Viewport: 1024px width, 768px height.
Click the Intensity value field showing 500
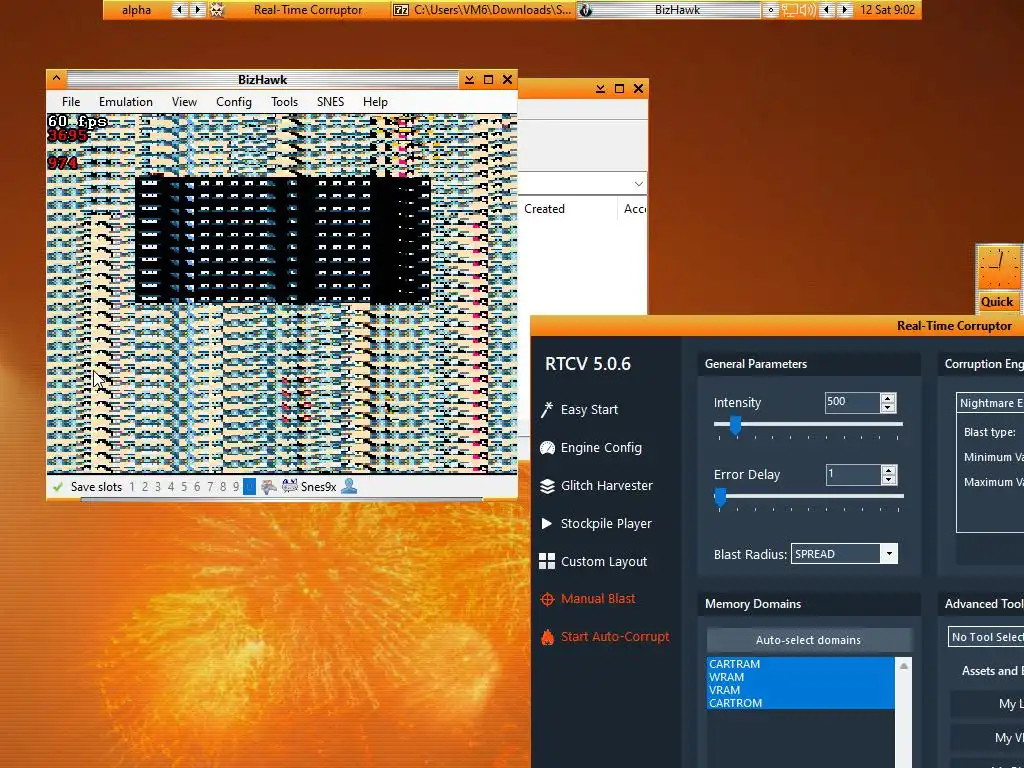click(852, 402)
